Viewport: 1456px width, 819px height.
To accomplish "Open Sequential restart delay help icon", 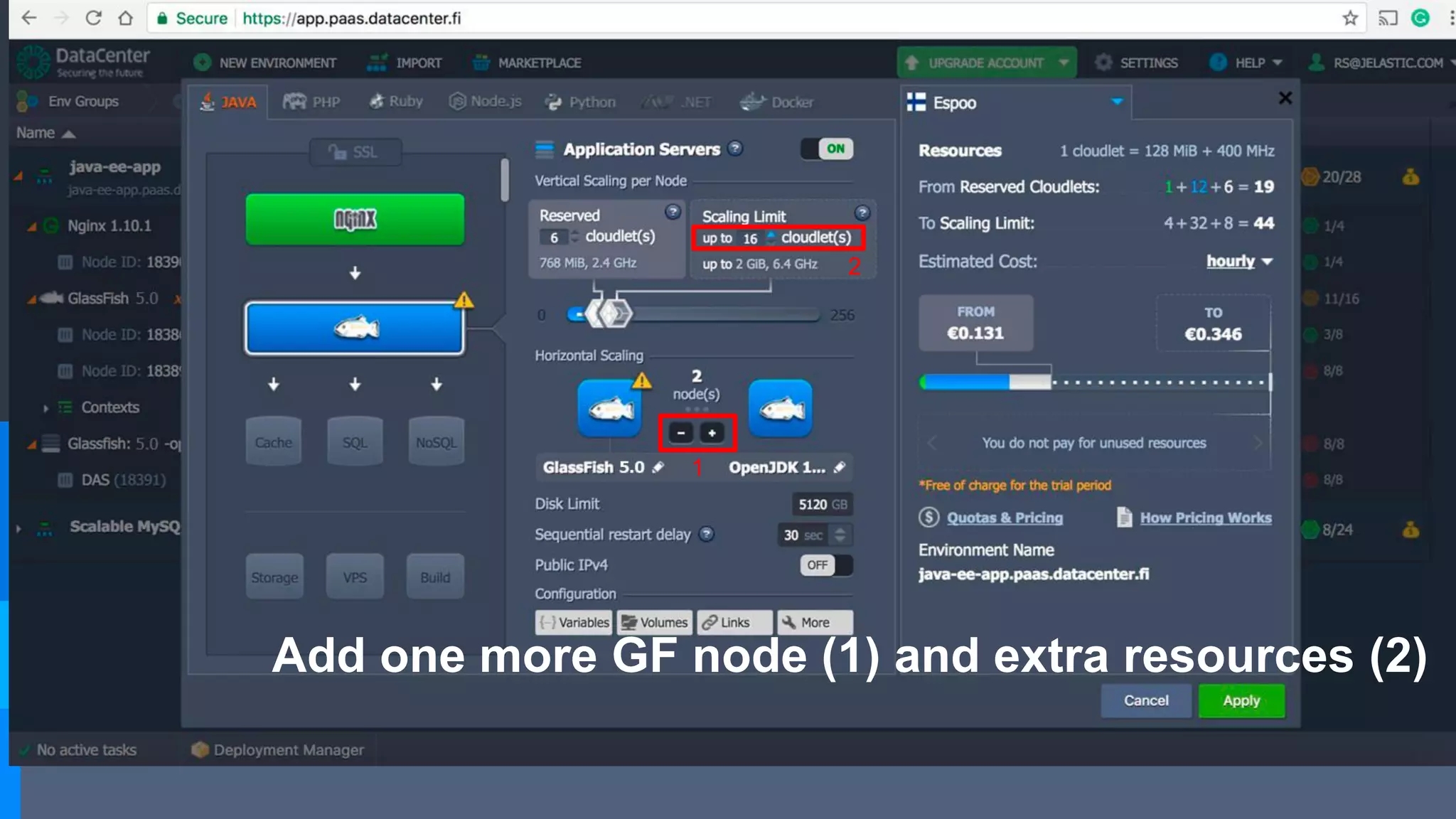I will click(x=706, y=534).
